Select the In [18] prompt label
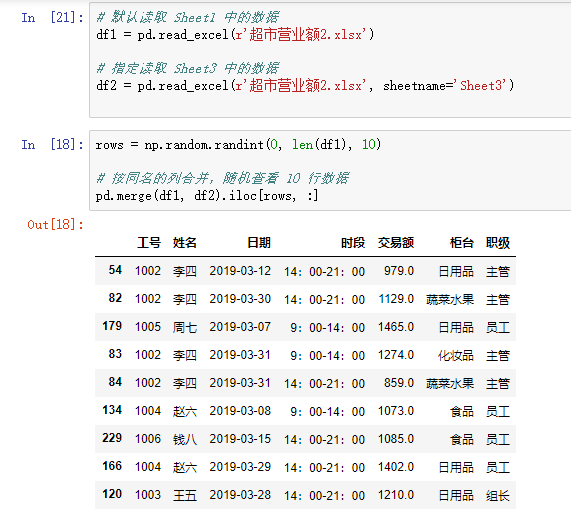This screenshot has height=510, width=571. pyautogui.click(x=52, y=144)
